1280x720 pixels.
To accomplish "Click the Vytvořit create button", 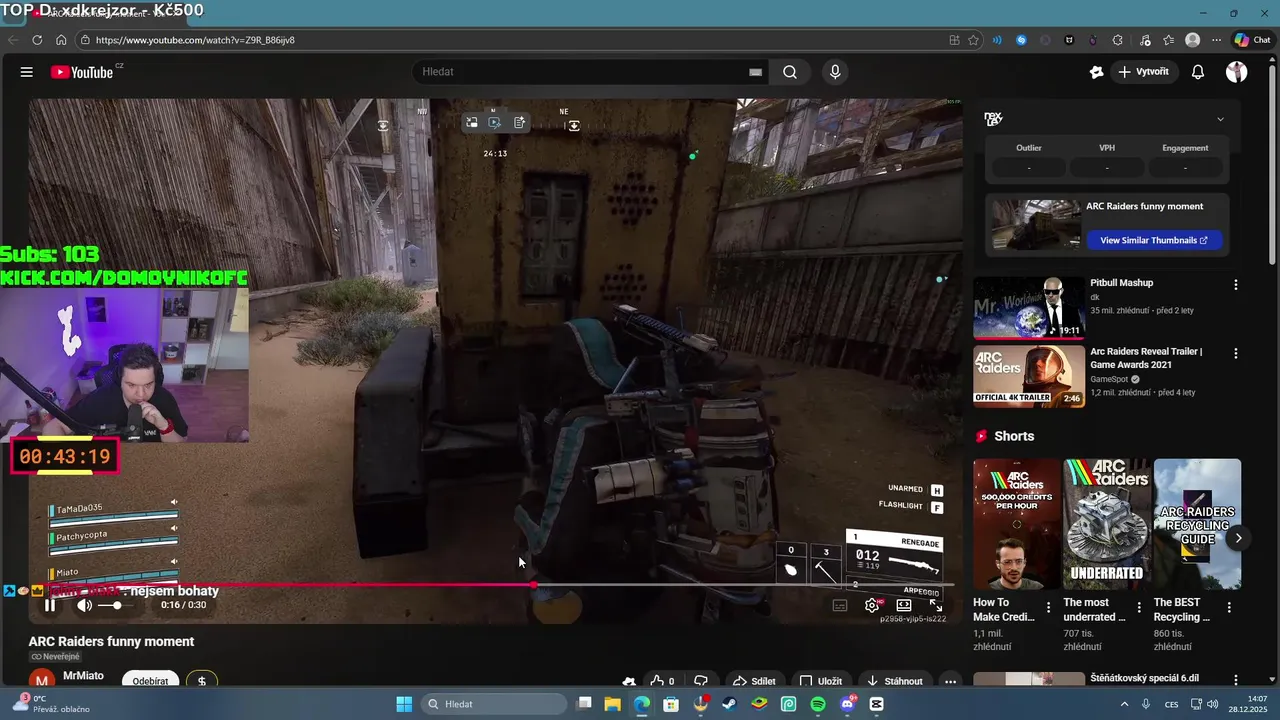I will pyautogui.click(x=1144, y=72).
